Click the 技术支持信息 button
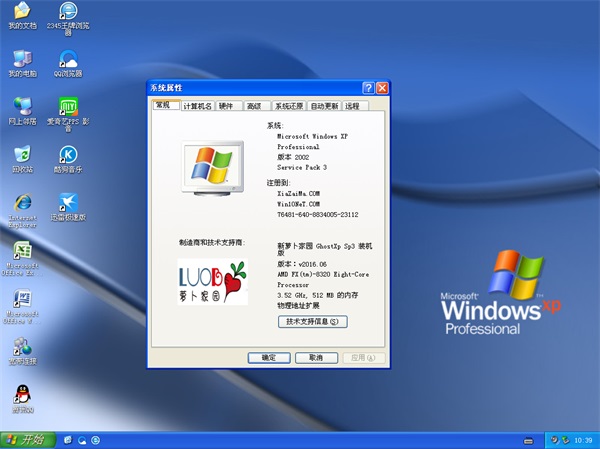Image resolution: width=600 pixels, height=449 pixels. coord(312,322)
